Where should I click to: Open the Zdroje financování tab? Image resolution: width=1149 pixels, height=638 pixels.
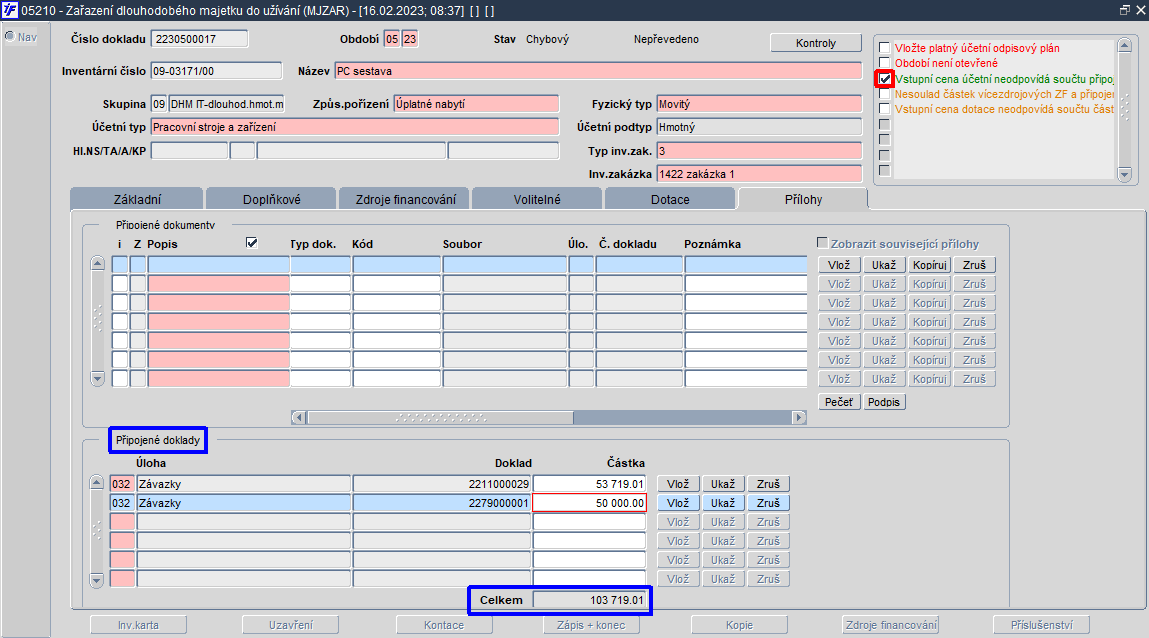click(405, 199)
